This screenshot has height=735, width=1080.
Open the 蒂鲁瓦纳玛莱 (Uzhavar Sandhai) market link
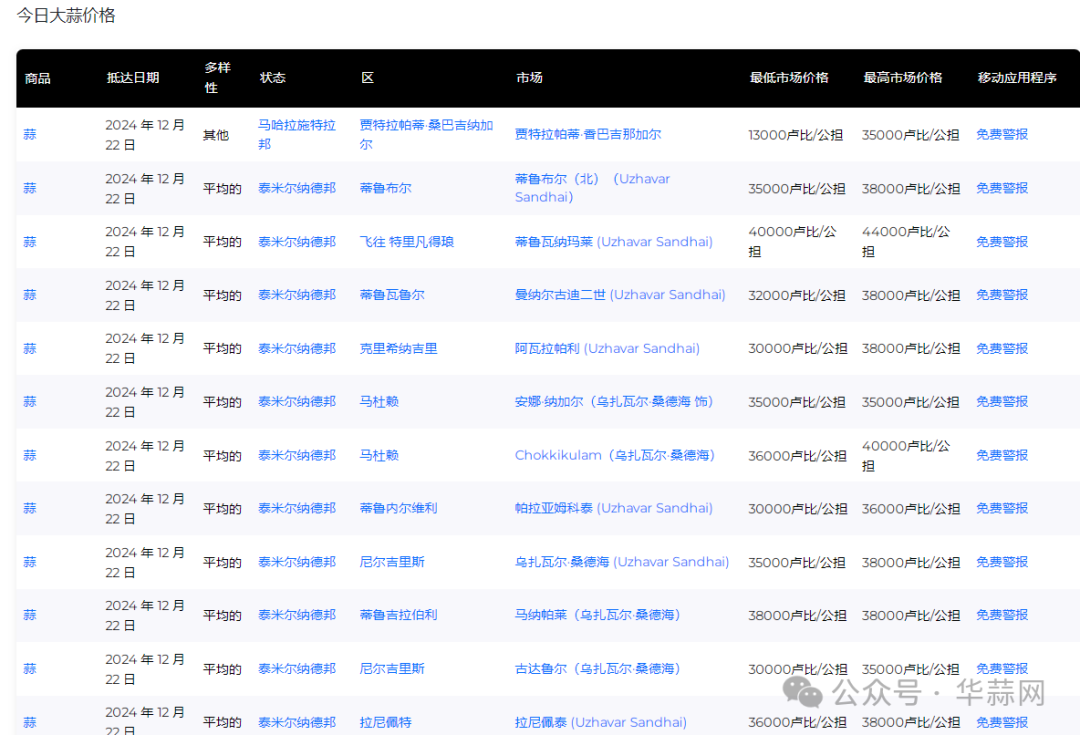613,241
